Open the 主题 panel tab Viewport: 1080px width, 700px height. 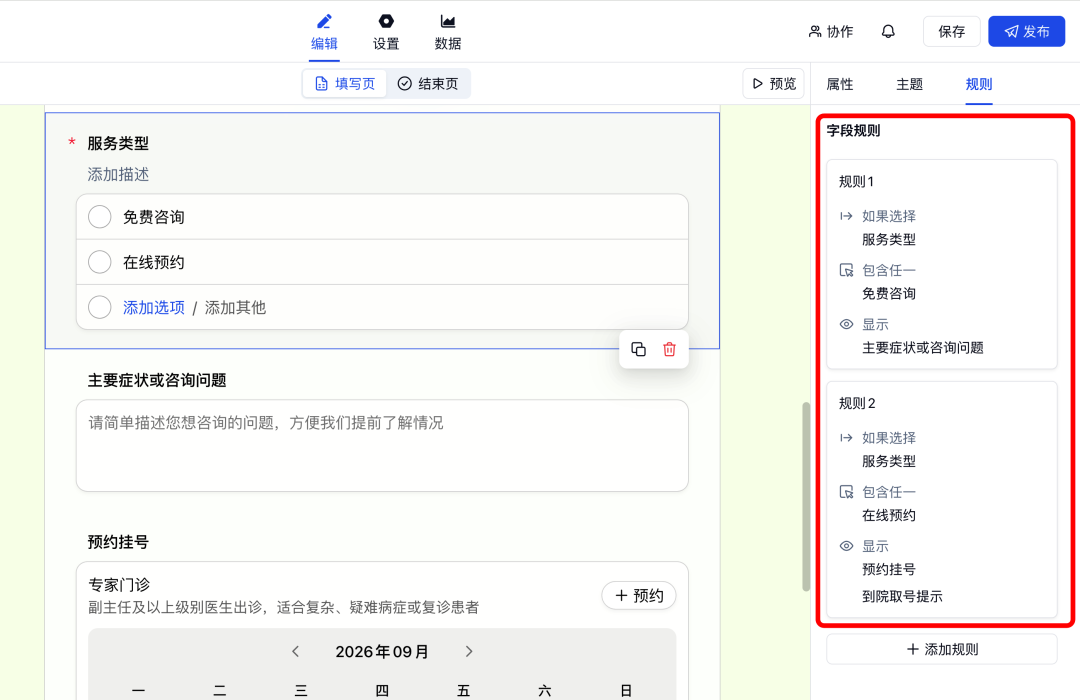(909, 84)
